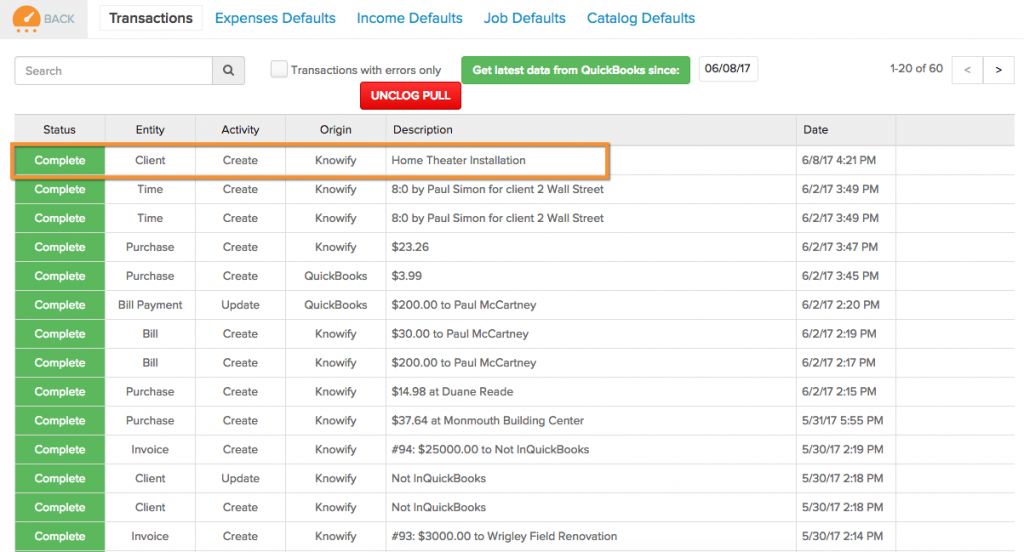The image size is (1024, 552).
Task: Click the search magnifier icon button
Action: click(228, 71)
